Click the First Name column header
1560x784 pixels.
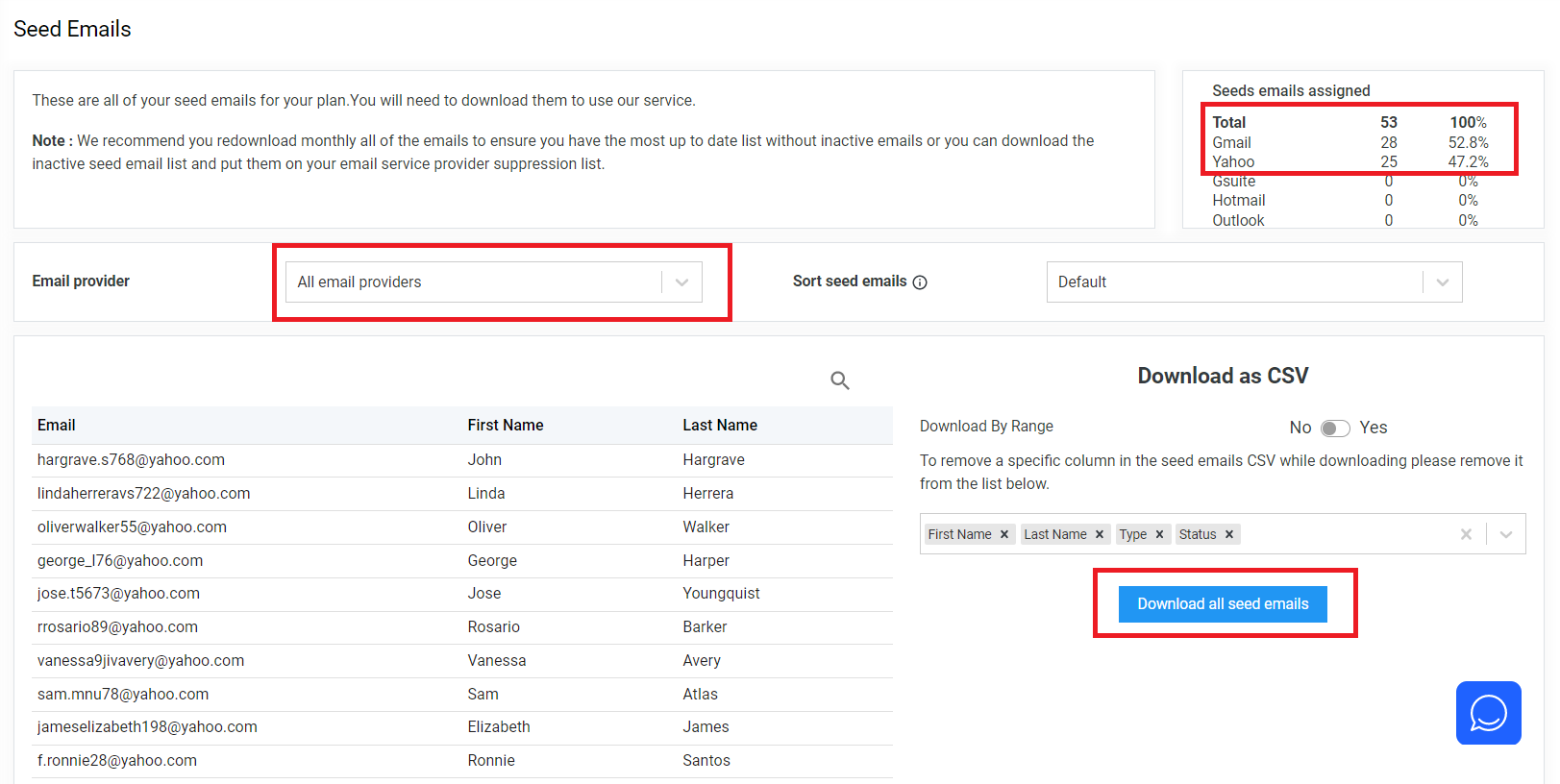pyautogui.click(x=506, y=425)
